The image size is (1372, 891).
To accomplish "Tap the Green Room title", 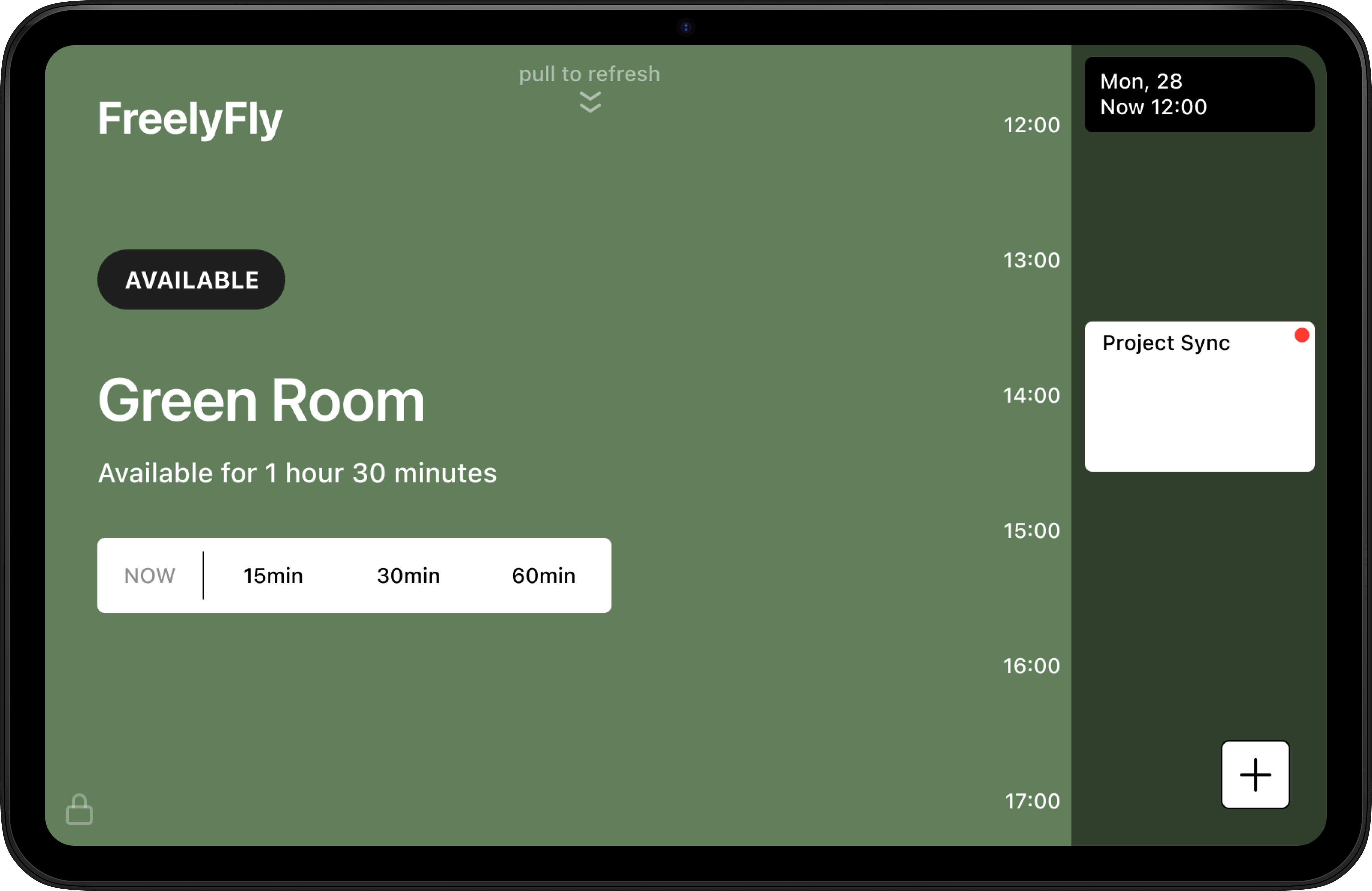I will 261,401.
